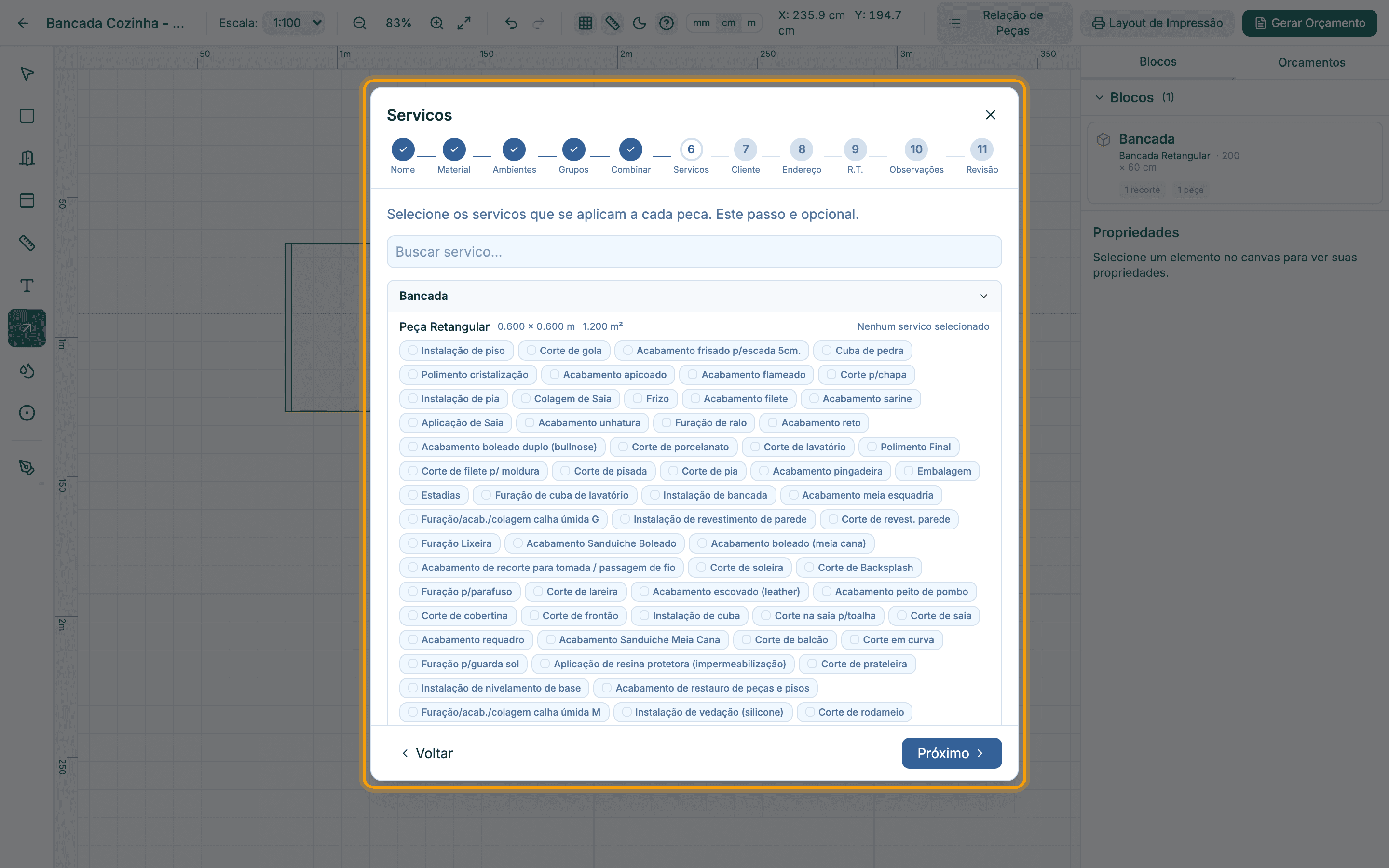Image resolution: width=1389 pixels, height=868 pixels.
Task: Switch units to m
Action: [x=751, y=23]
